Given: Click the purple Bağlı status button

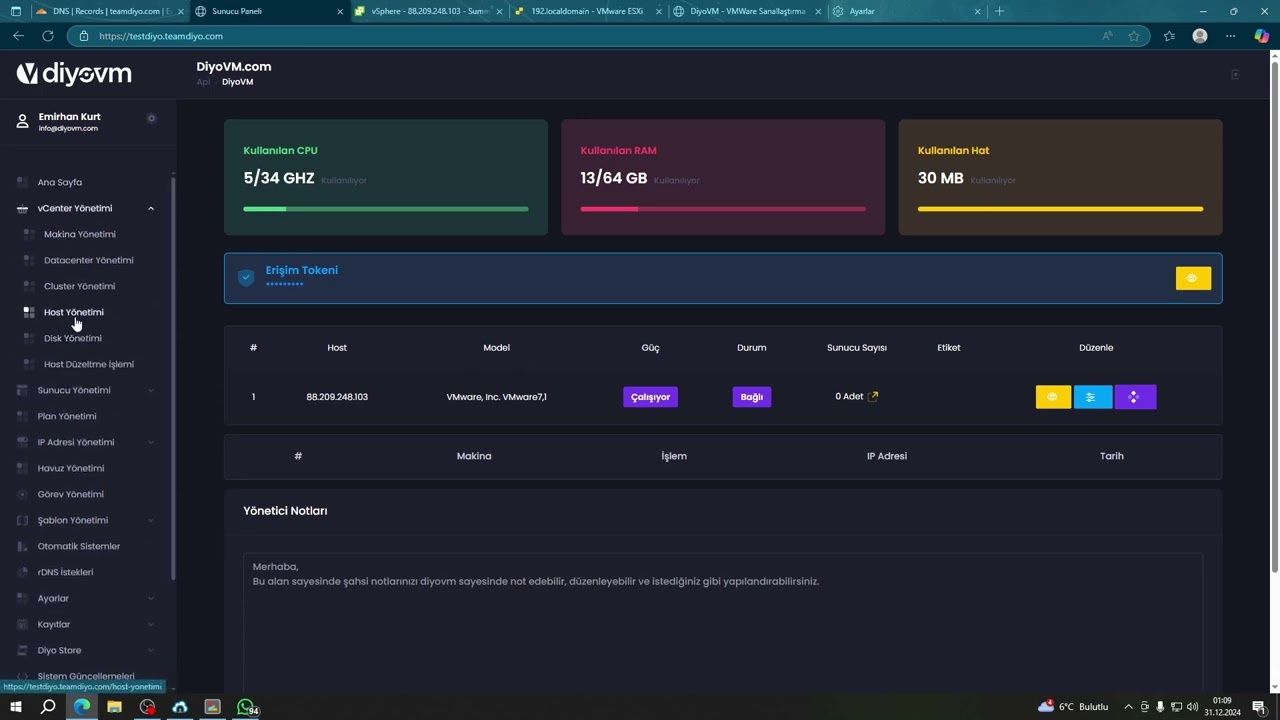Looking at the screenshot, I should (752, 397).
